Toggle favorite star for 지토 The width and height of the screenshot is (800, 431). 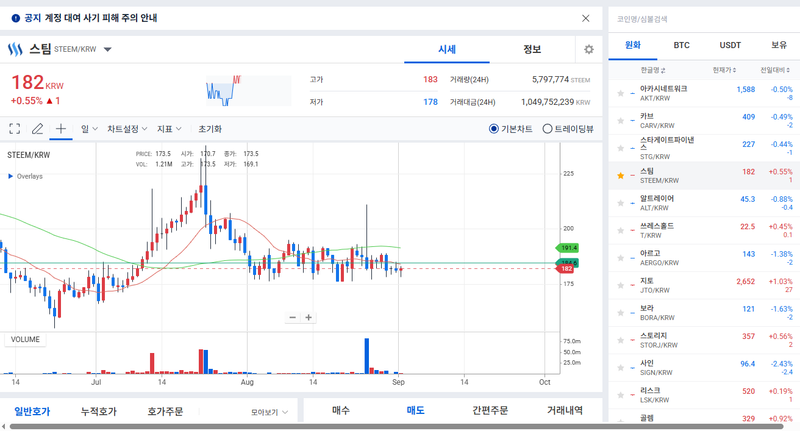[620, 286]
